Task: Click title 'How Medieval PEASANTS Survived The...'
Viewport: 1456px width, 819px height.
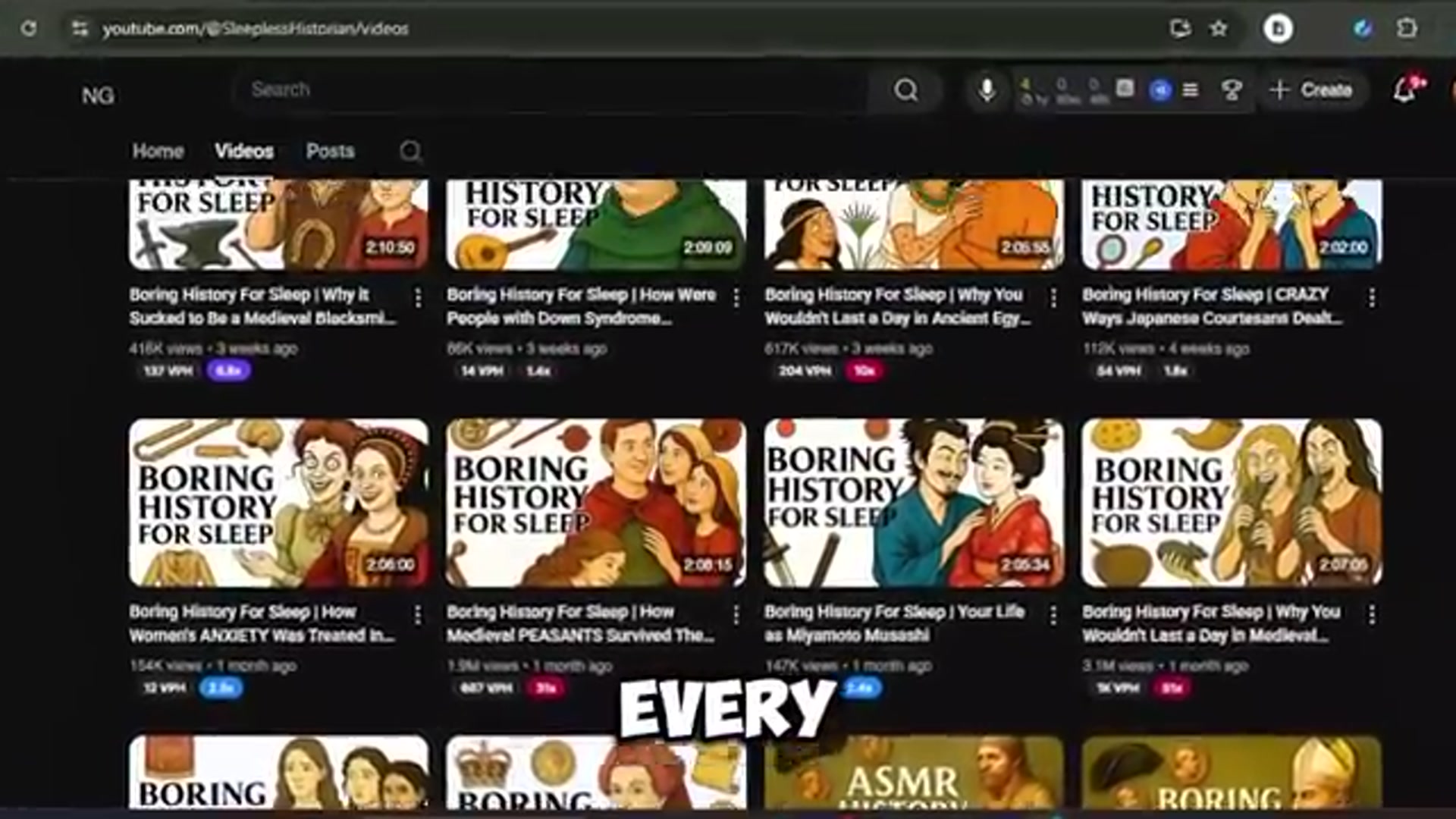Action: 580,623
